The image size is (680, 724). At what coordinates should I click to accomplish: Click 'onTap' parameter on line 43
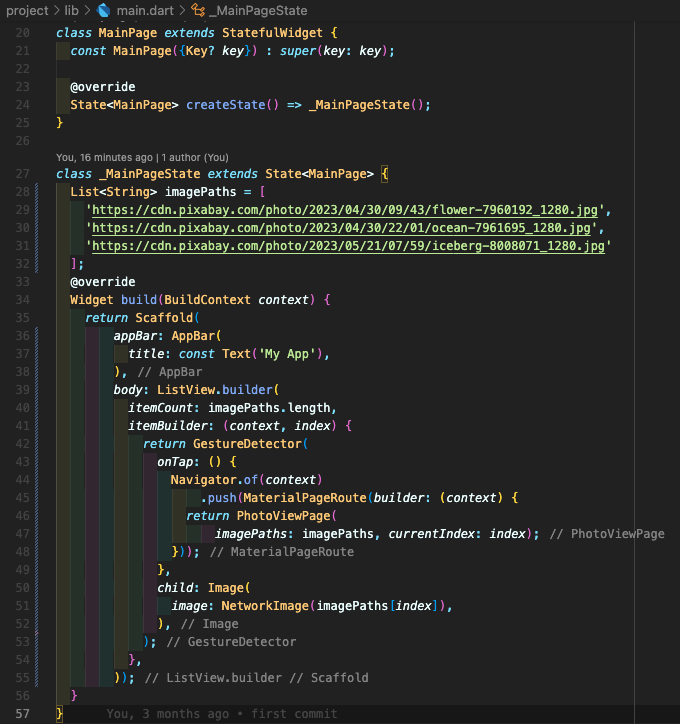175,462
